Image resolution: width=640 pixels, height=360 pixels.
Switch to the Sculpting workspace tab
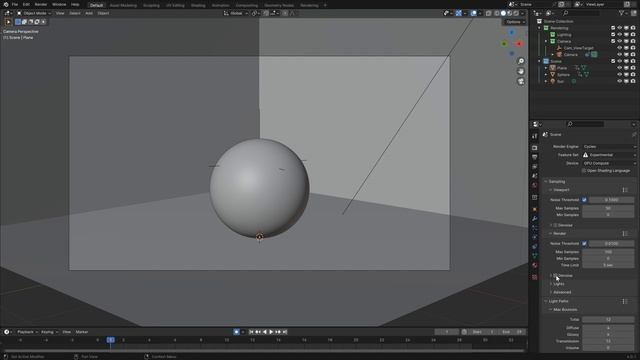tap(151, 5)
